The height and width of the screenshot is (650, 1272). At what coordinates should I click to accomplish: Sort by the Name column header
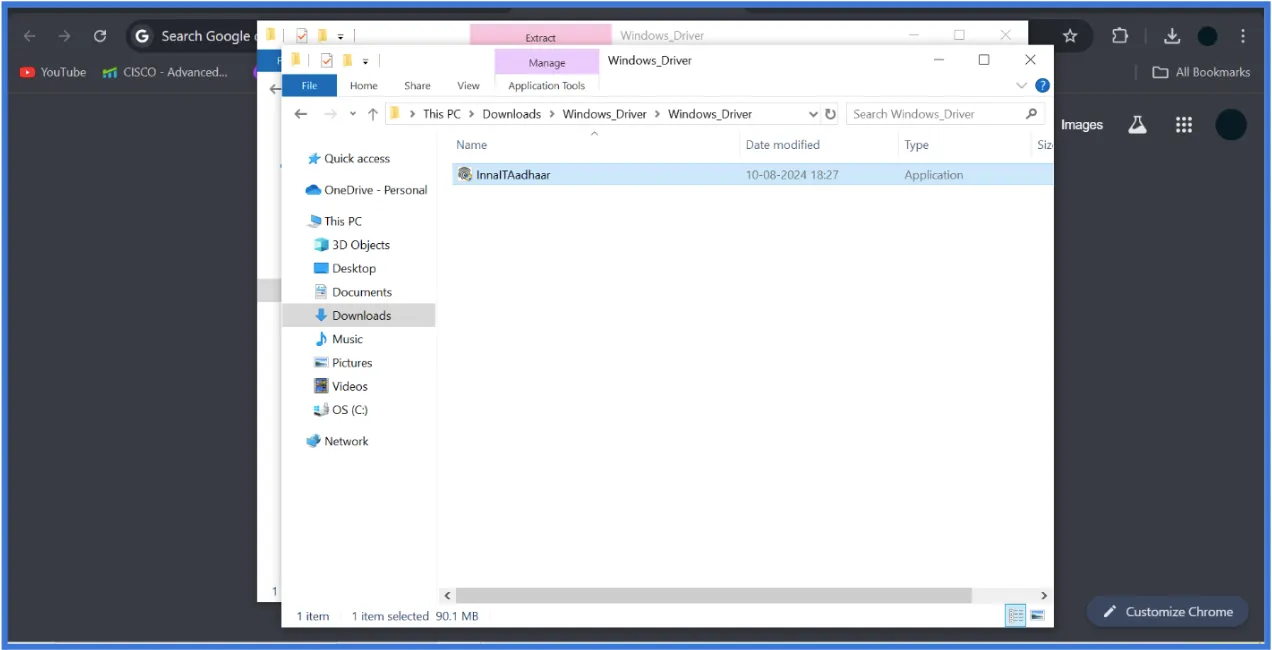tap(471, 145)
